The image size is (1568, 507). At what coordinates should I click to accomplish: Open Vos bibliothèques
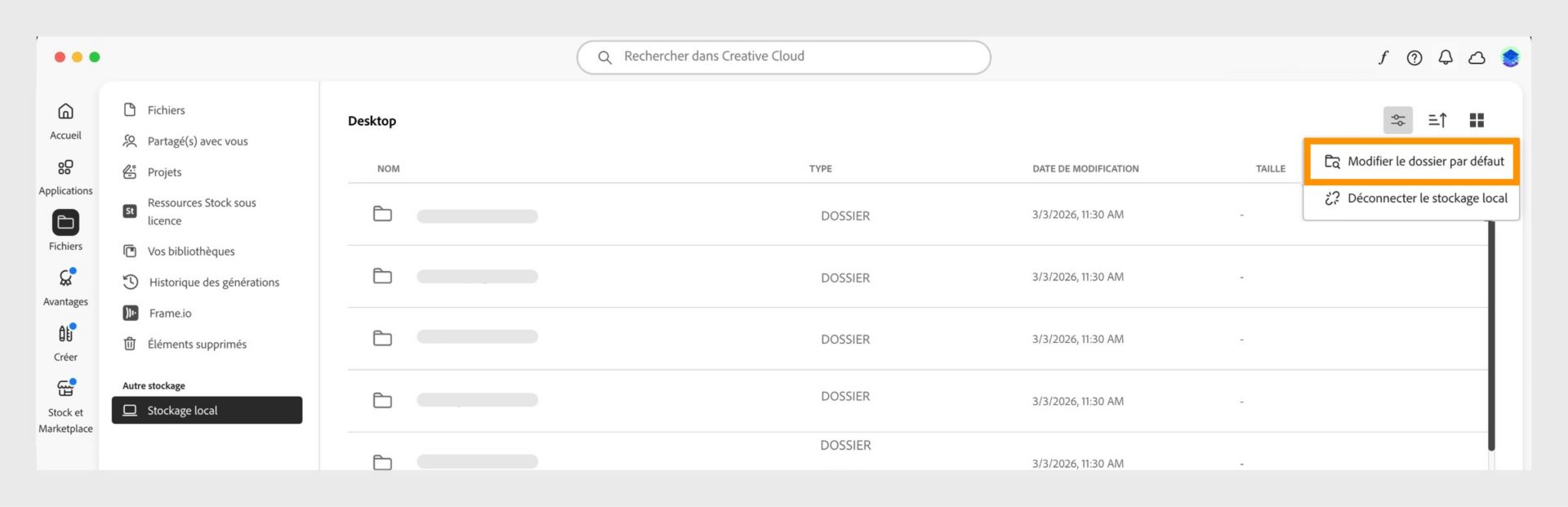click(x=179, y=251)
